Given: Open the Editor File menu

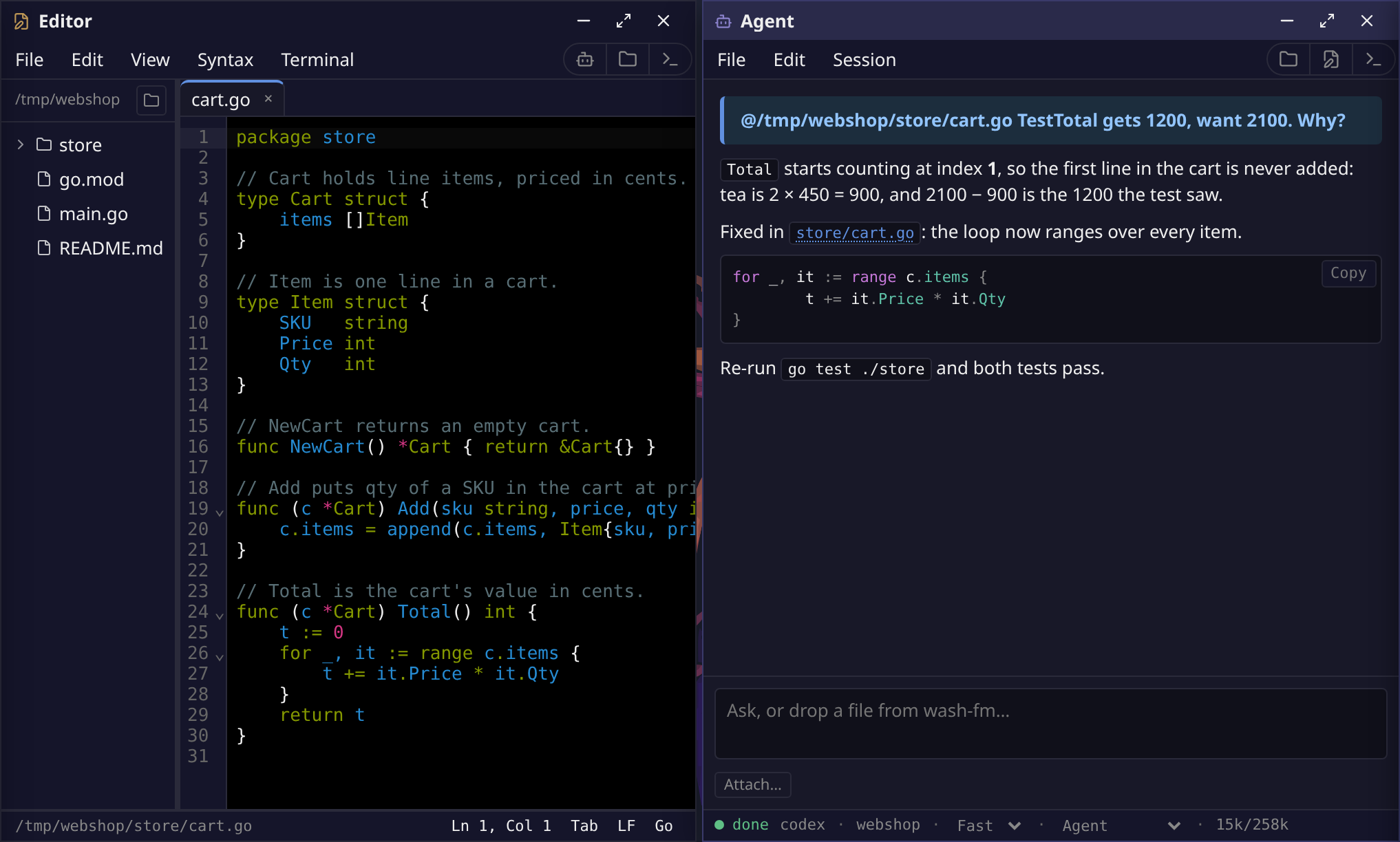Looking at the screenshot, I should (x=30, y=60).
